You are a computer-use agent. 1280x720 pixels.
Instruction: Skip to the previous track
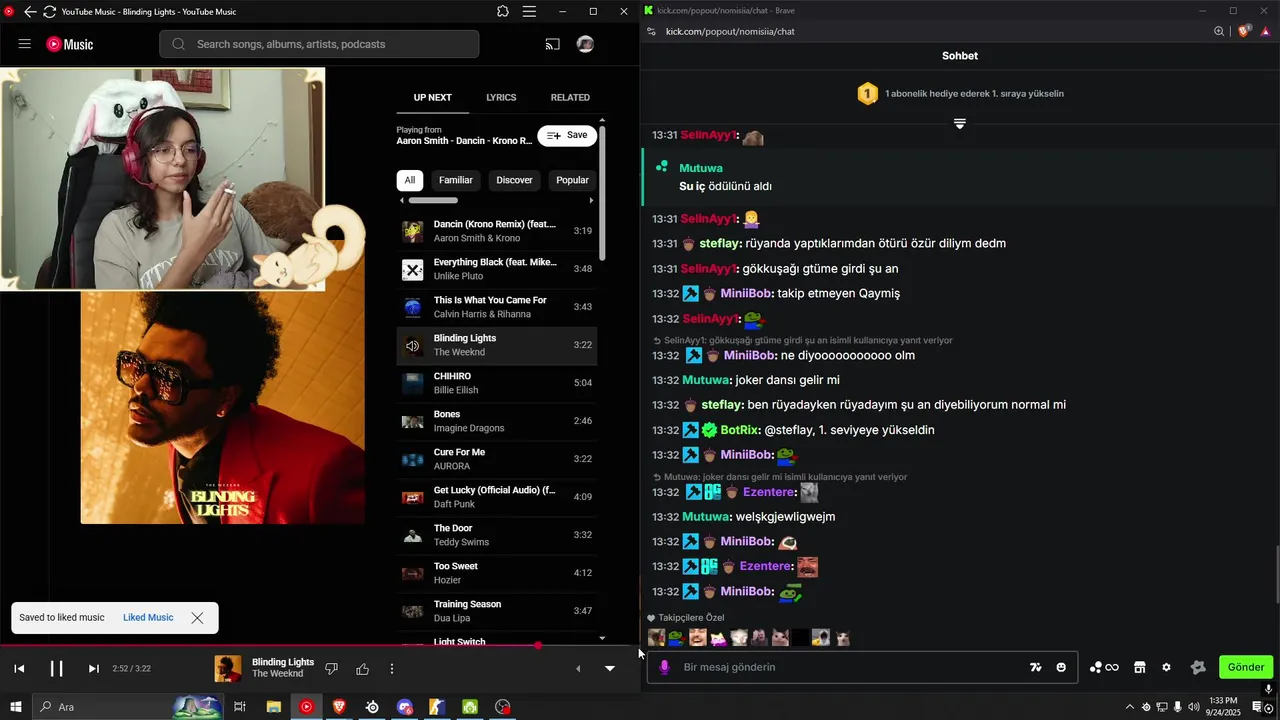[19, 668]
